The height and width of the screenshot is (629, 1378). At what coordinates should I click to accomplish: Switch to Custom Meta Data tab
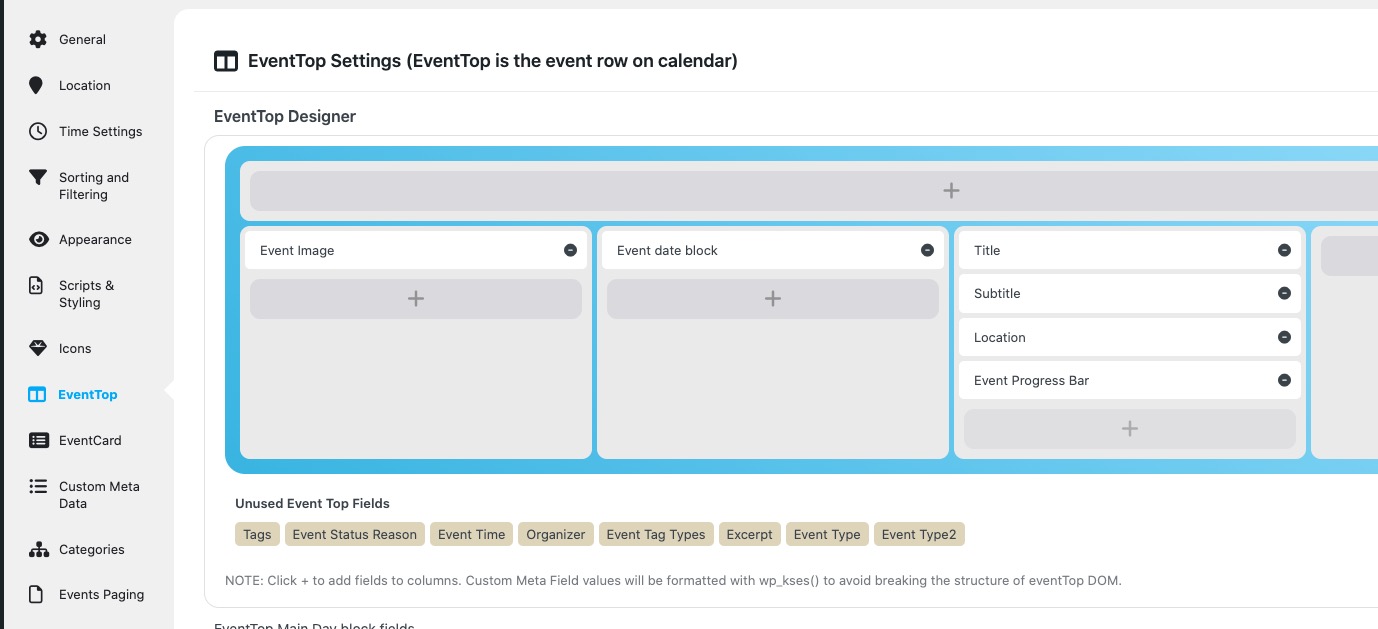coord(98,495)
